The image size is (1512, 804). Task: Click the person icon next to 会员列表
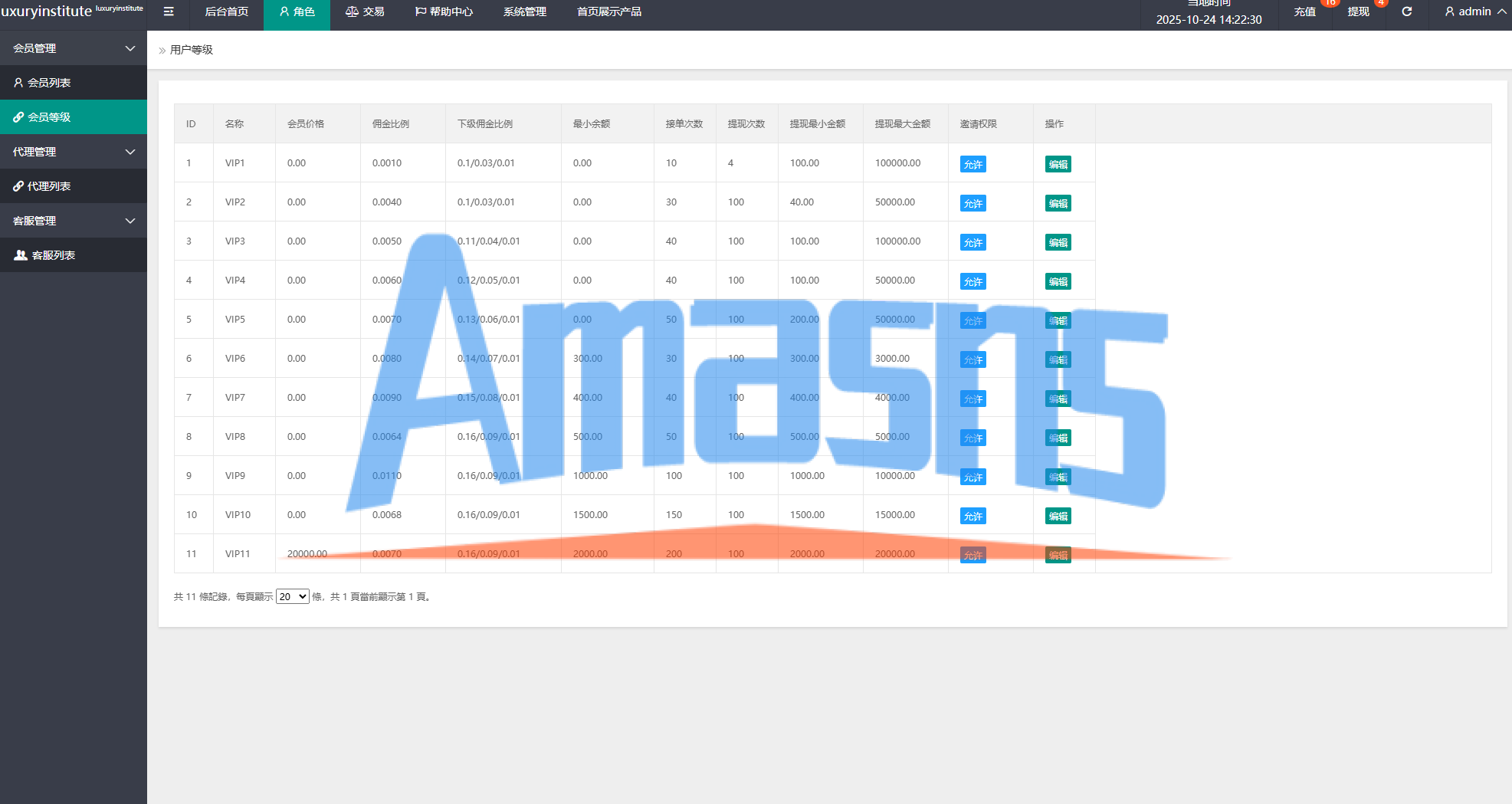[x=18, y=83]
